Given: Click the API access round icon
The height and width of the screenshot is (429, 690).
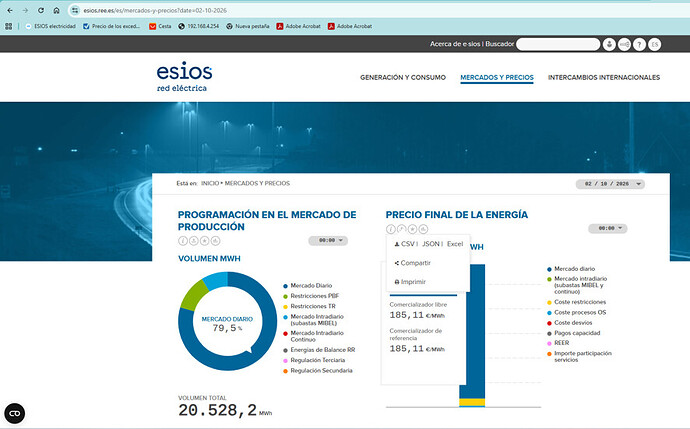Looking at the screenshot, I should tap(624, 44).
